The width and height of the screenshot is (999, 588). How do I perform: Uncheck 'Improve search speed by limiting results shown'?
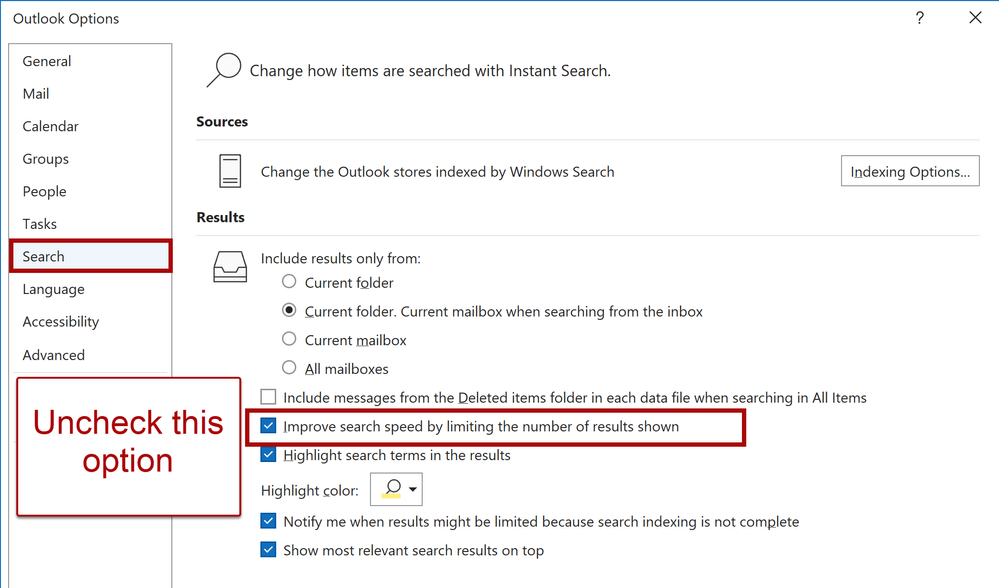[x=268, y=427]
